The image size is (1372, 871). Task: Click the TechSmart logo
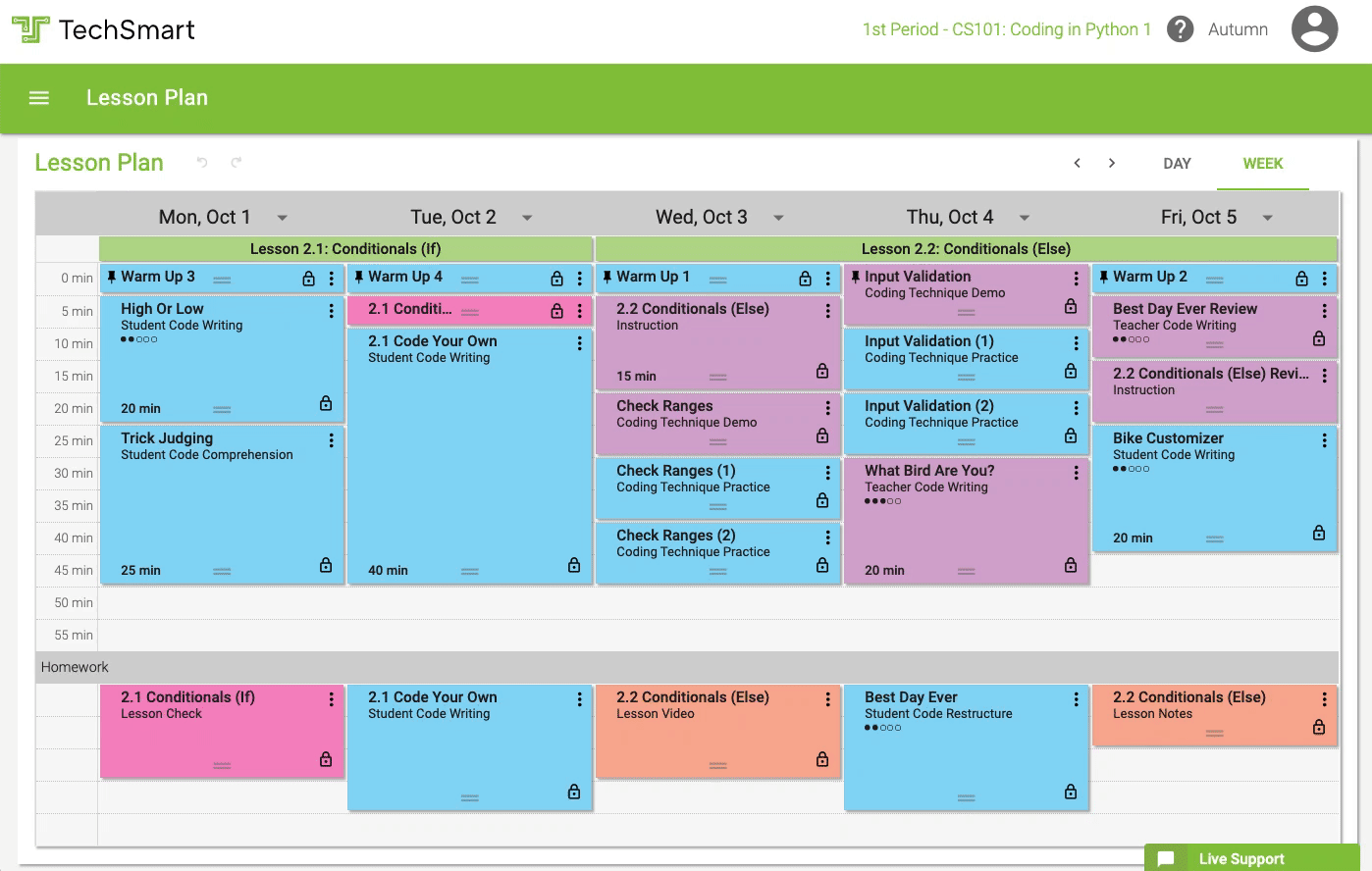tap(101, 29)
